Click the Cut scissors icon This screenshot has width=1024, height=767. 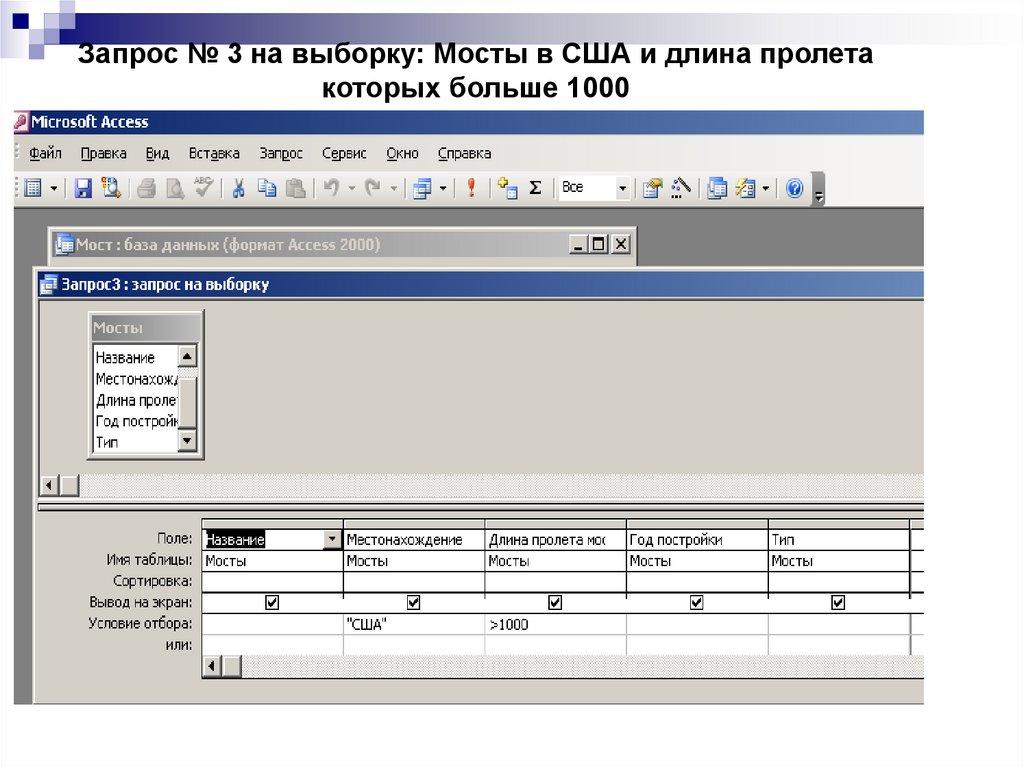coord(239,188)
